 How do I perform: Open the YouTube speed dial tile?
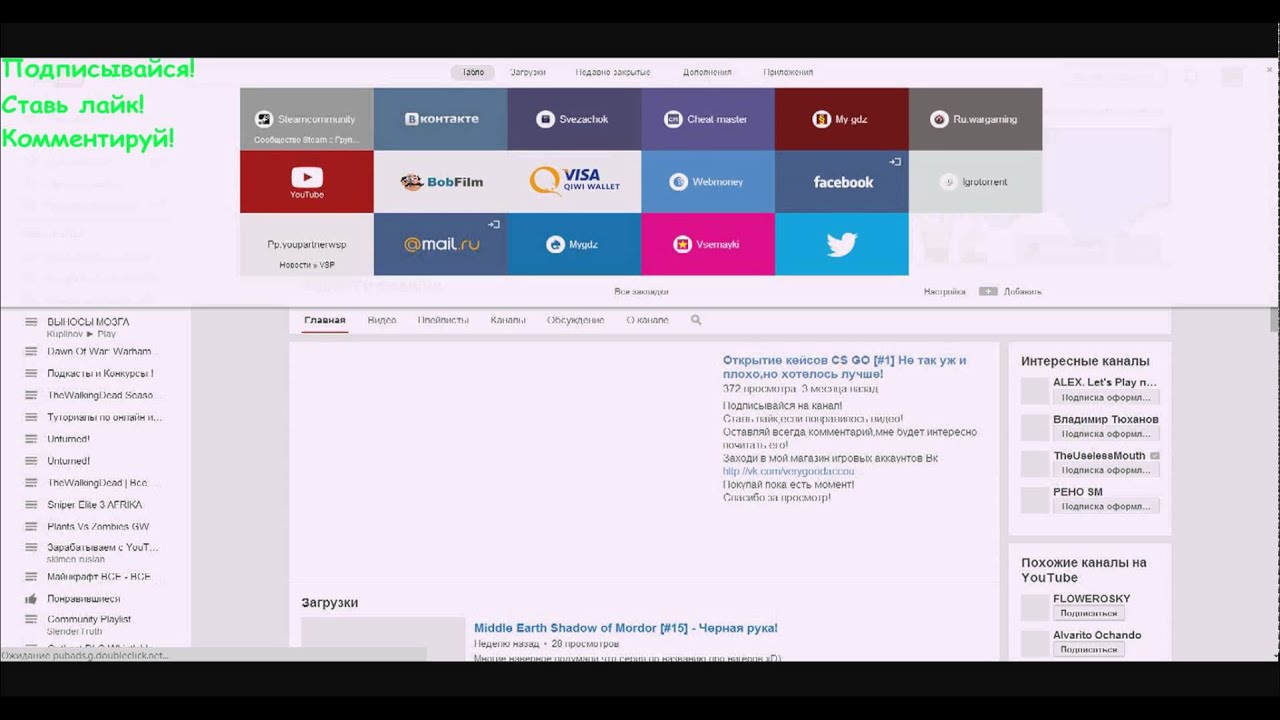(x=307, y=181)
